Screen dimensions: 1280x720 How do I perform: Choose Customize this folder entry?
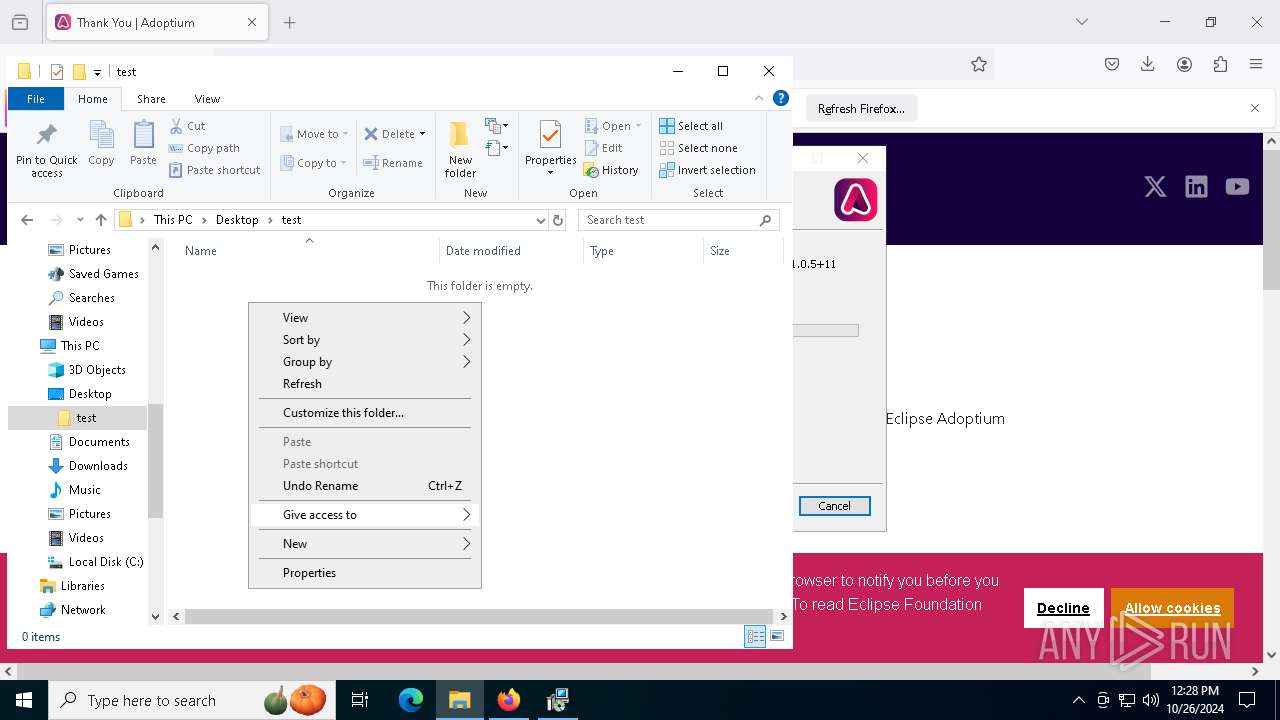pyautogui.click(x=365, y=413)
